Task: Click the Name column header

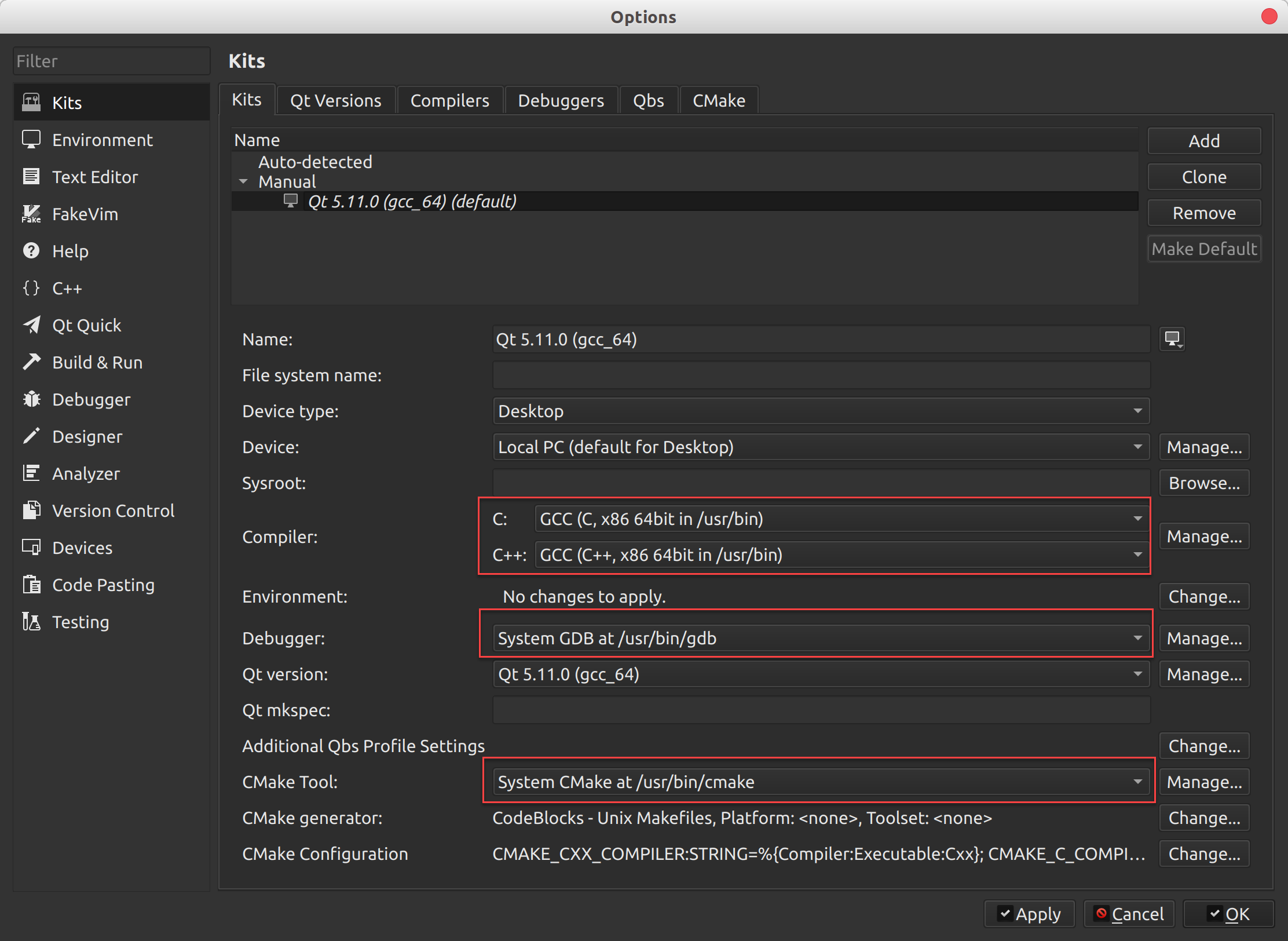Action: (x=685, y=140)
